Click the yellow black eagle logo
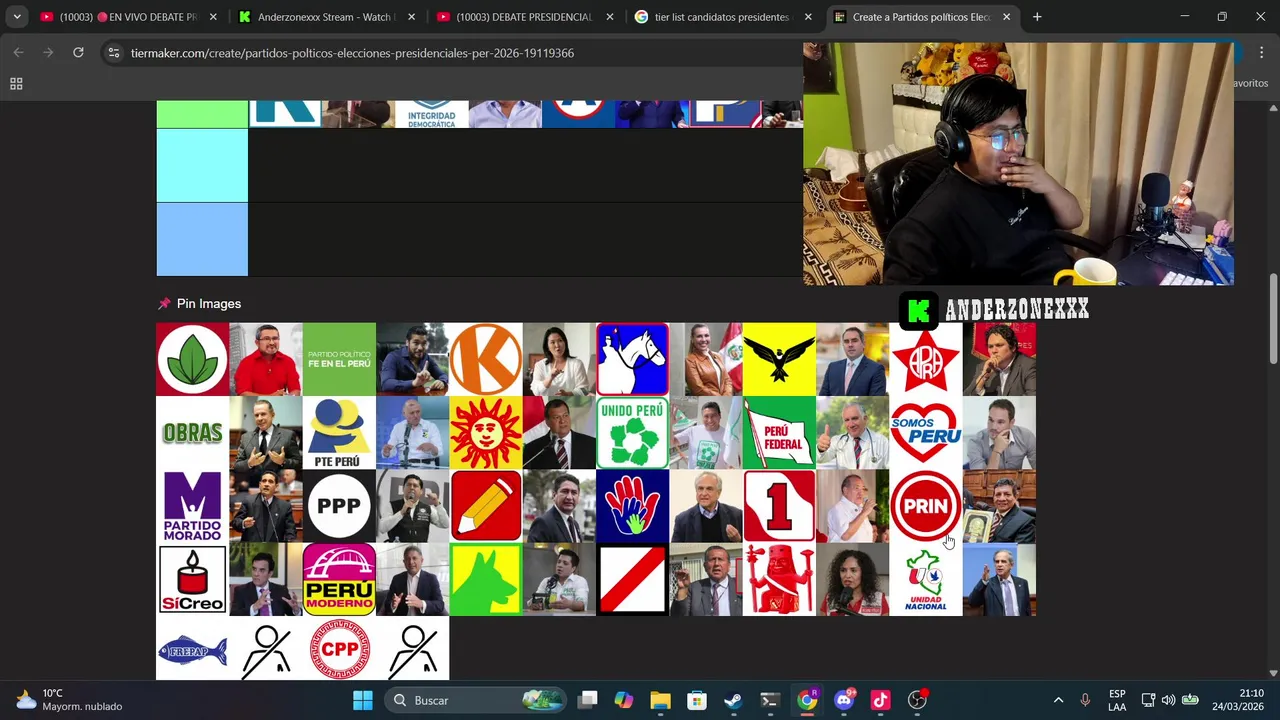 779,359
